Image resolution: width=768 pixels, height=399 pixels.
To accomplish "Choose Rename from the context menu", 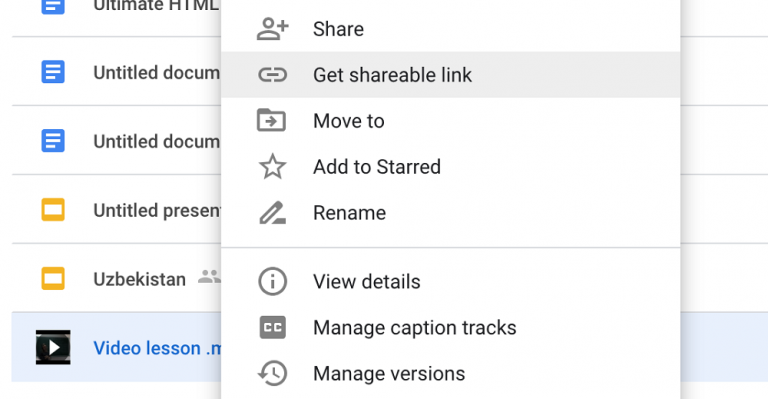I will [x=451, y=213].
